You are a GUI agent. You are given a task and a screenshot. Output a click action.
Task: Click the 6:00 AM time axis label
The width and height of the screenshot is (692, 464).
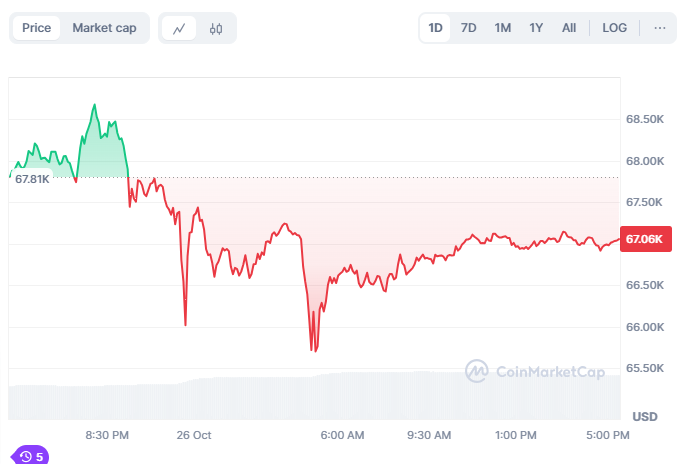click(342, 435)
